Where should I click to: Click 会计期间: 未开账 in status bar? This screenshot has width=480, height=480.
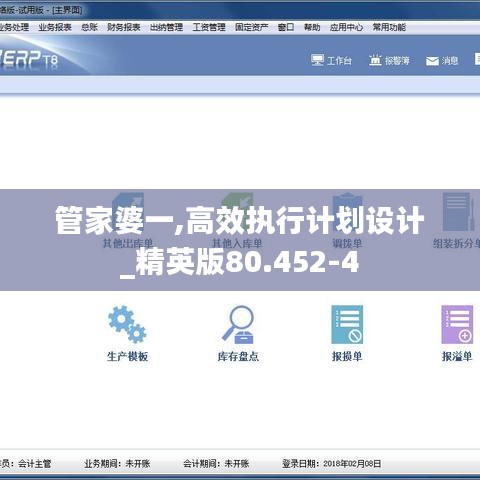216,463
